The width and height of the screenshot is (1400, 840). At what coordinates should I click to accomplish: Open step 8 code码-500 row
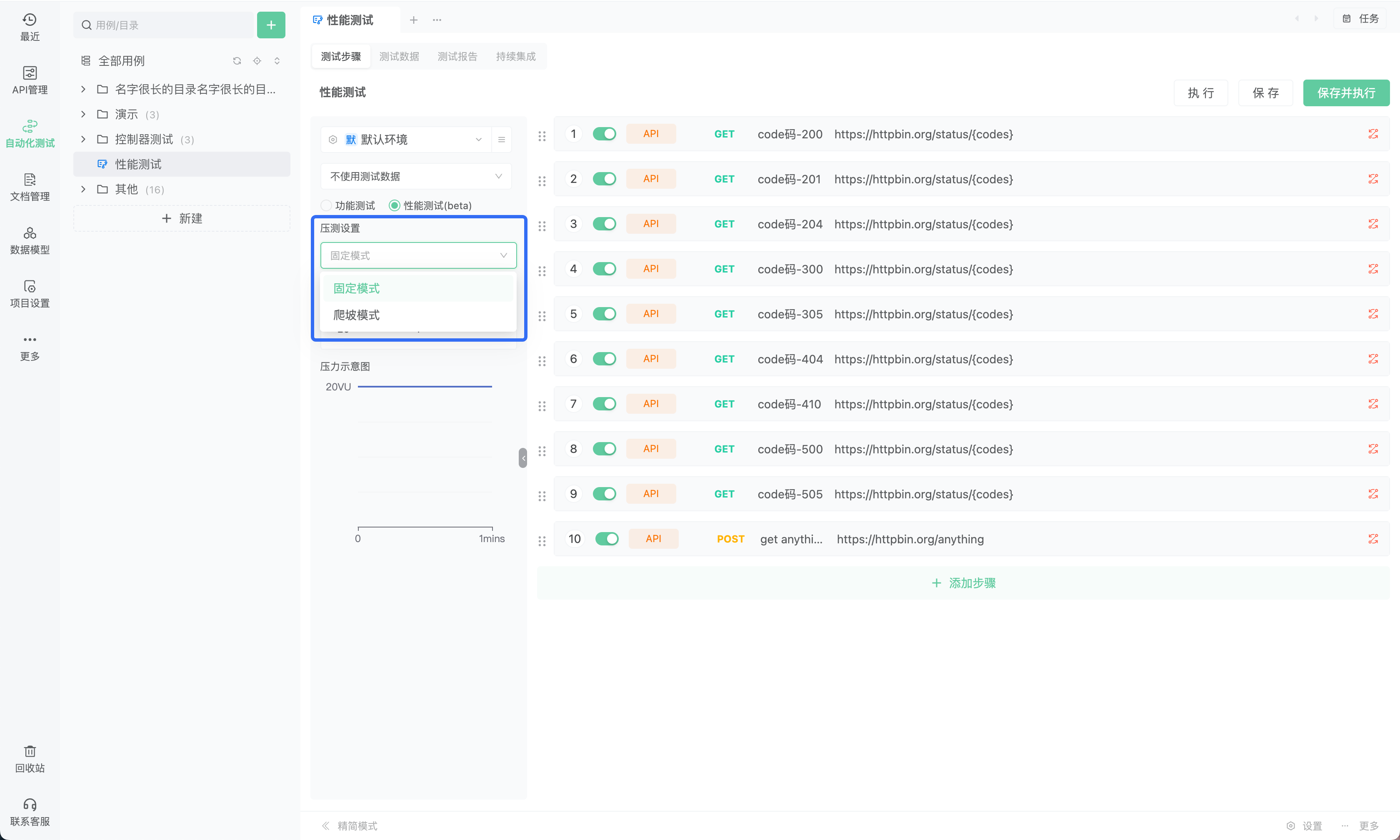972,449
